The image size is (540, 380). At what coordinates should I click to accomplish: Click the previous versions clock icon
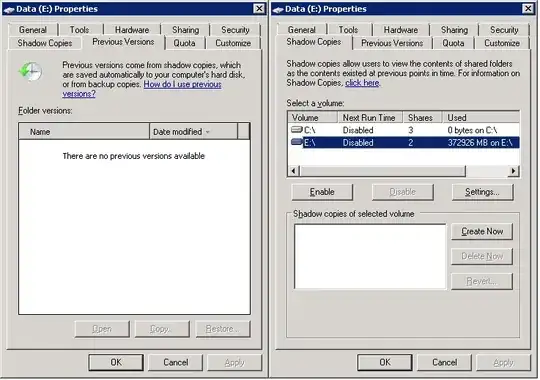(30, 71)
